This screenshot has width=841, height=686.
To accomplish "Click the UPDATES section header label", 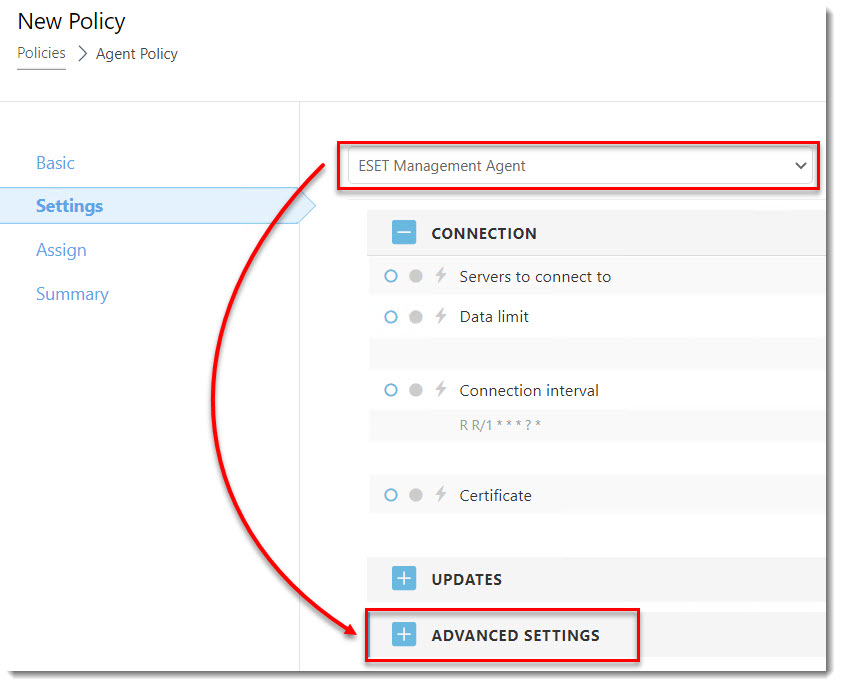I will (467, 579).
